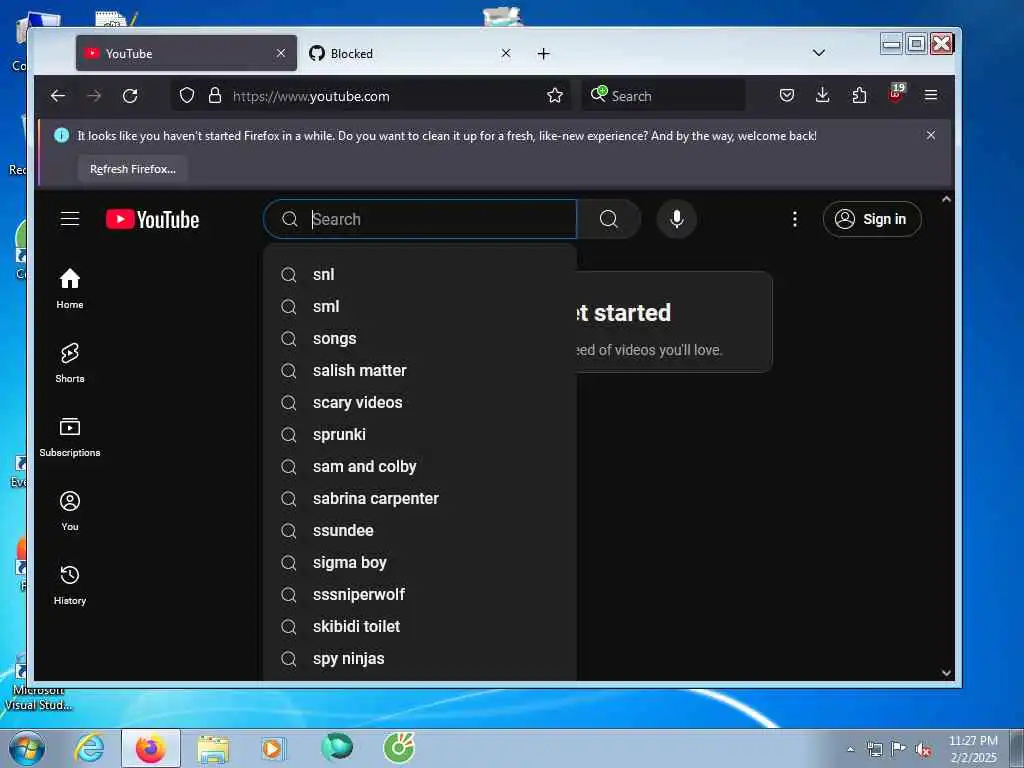Click the muted volume tray icon

(x=923, y=749)
